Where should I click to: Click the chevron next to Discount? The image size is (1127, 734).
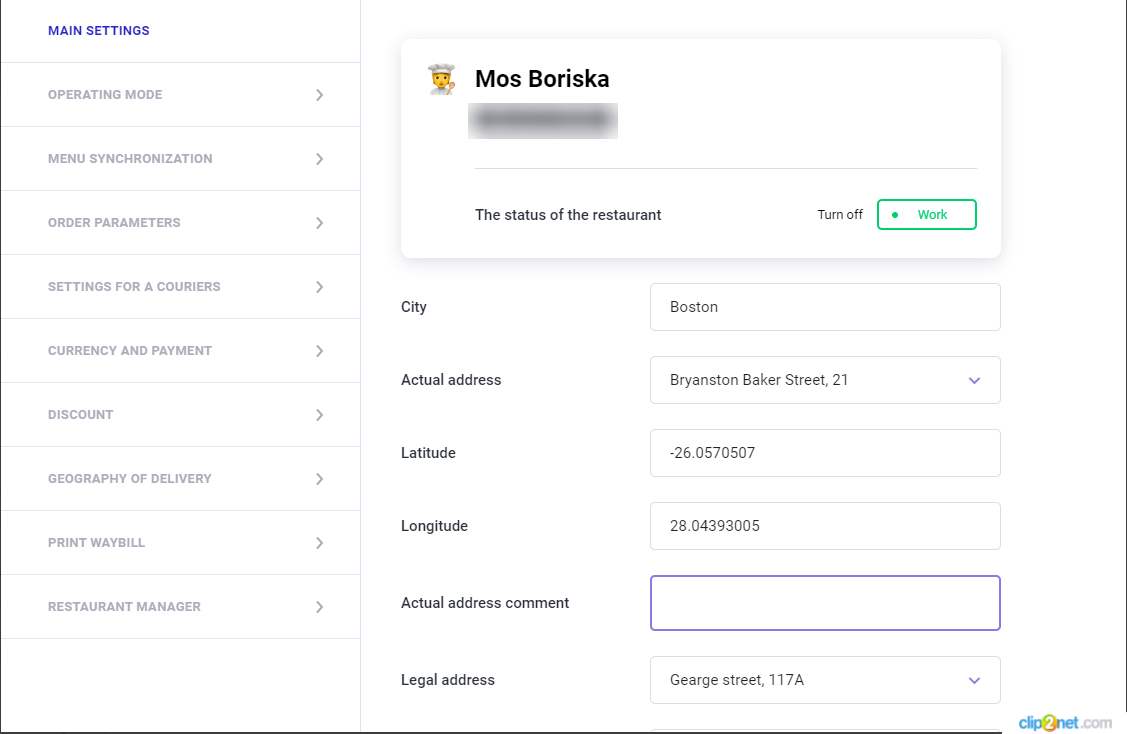tap(320, 415)
